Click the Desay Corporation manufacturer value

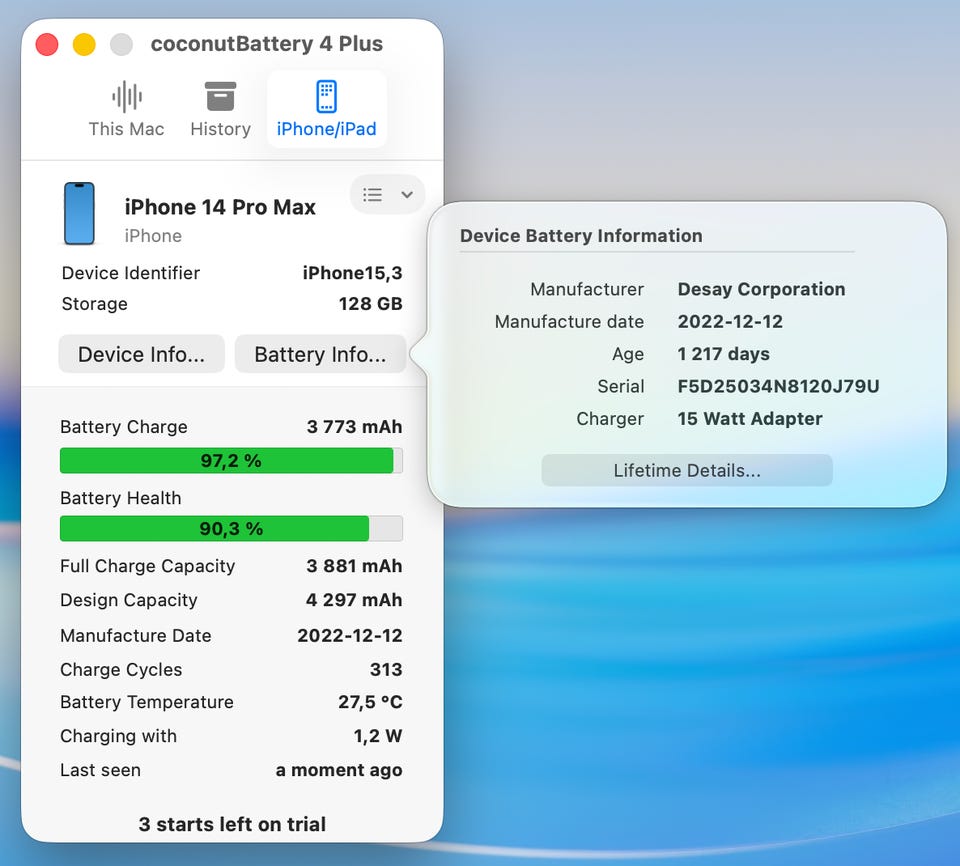pos(761,289)
